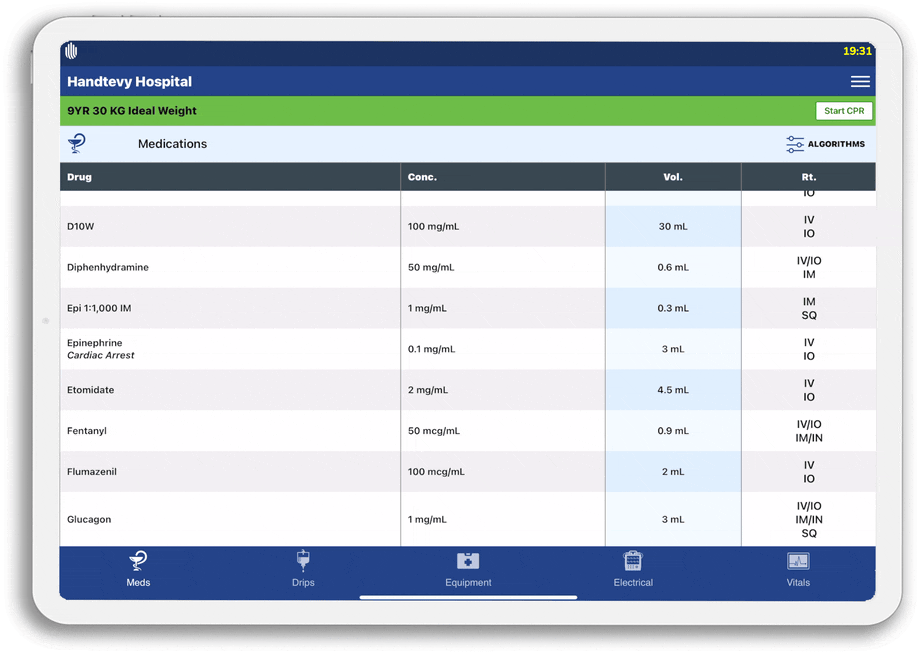Open the hamburger menu icon

click(859, 82)
